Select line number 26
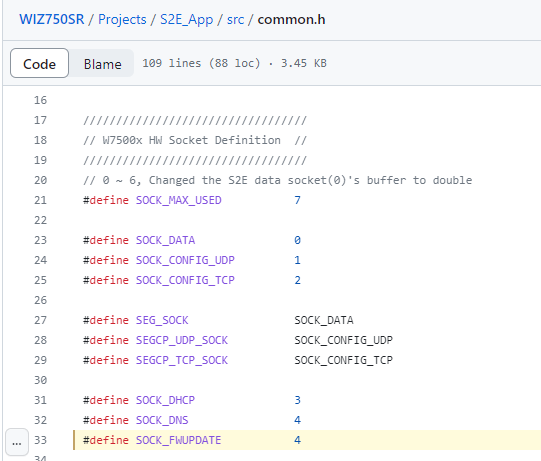 [x=40, y=301]
